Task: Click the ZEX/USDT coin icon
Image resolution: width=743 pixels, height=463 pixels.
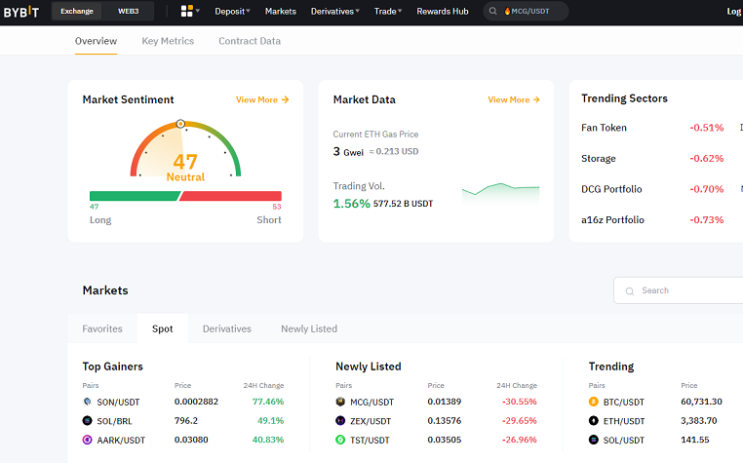Action: 340,421
